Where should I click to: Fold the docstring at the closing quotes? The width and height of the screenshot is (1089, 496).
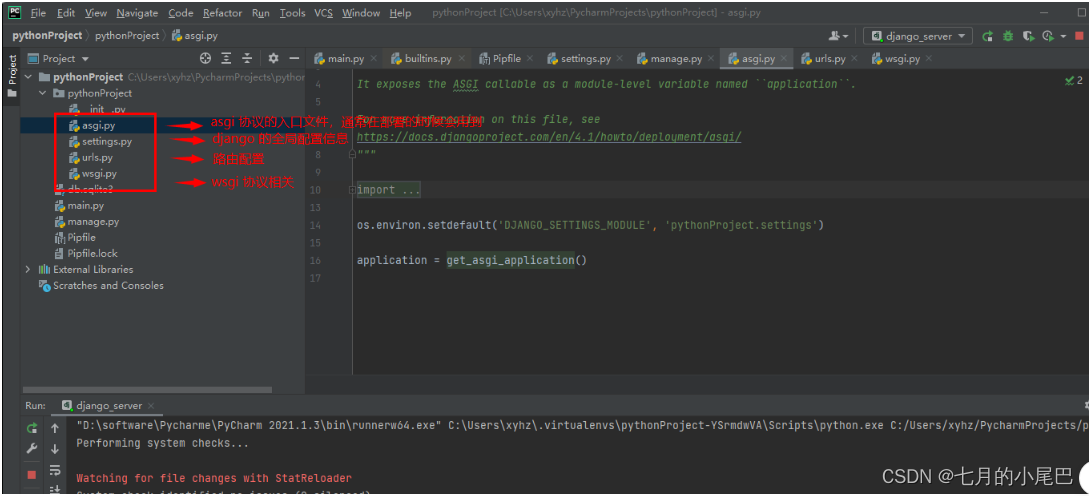(351, 154)
